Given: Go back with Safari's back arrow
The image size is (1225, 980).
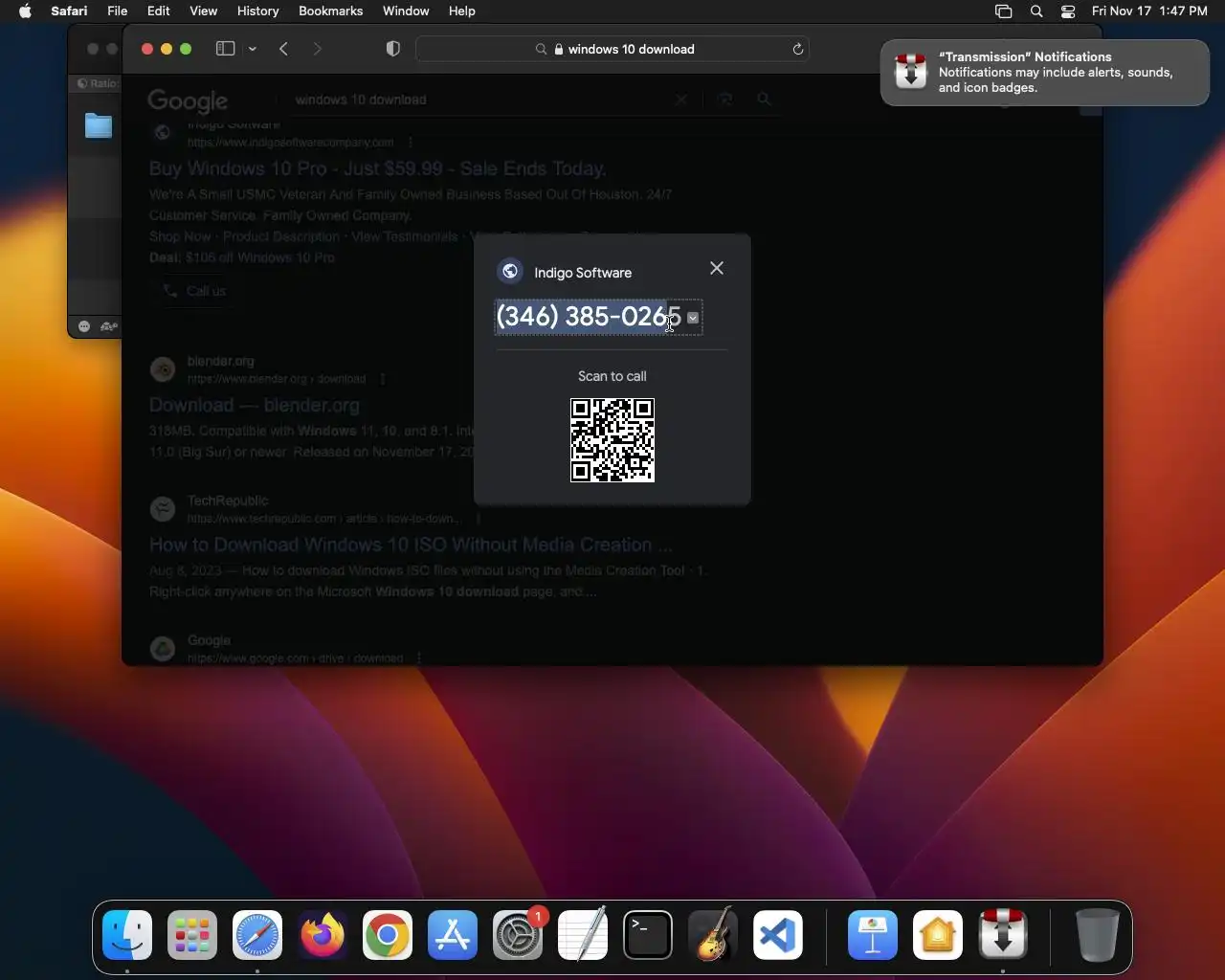Looking at the screenshot, I should (284, 49).
